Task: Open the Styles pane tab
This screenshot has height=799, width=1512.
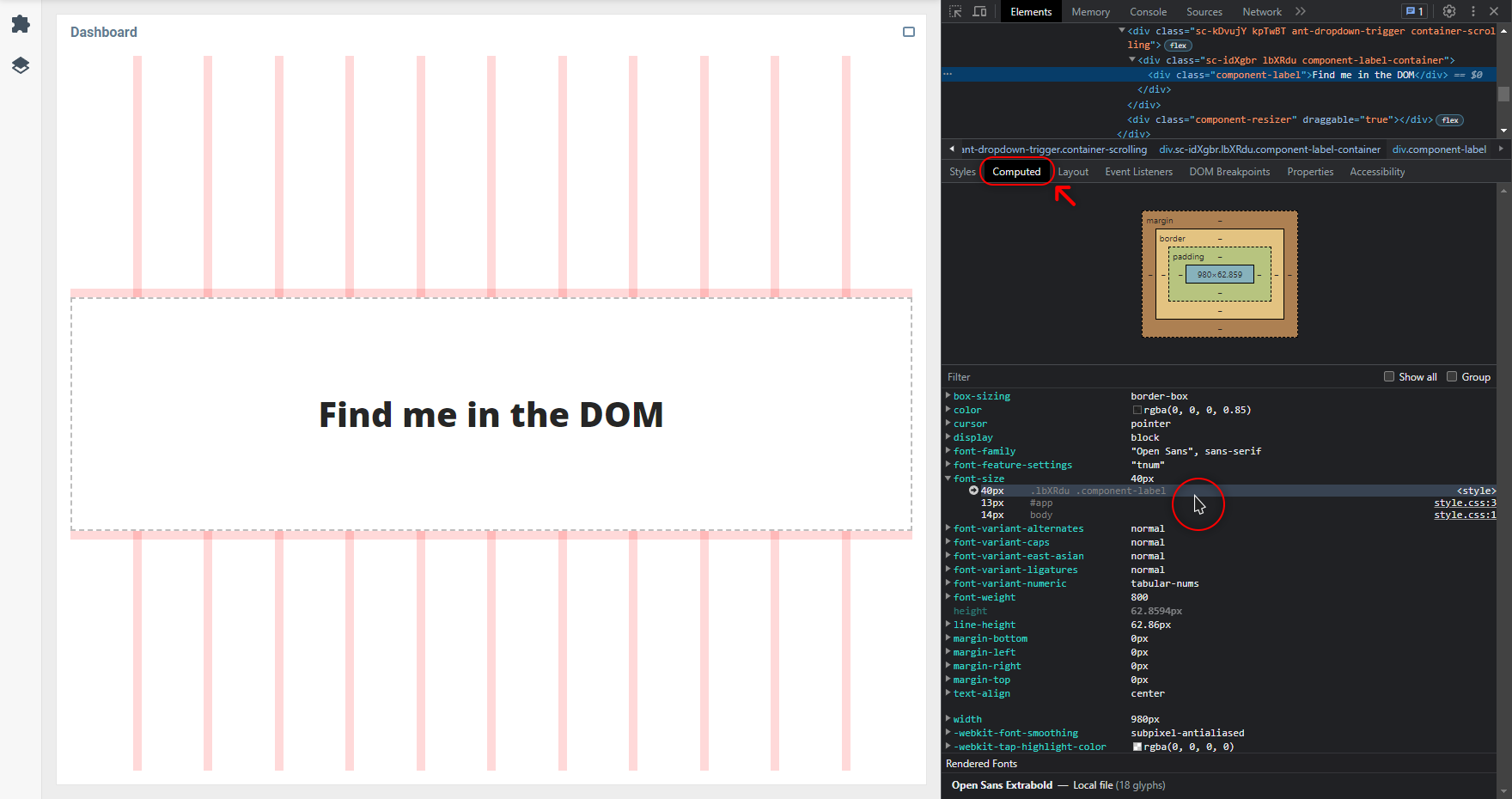Action: click(x=962, y=172)
